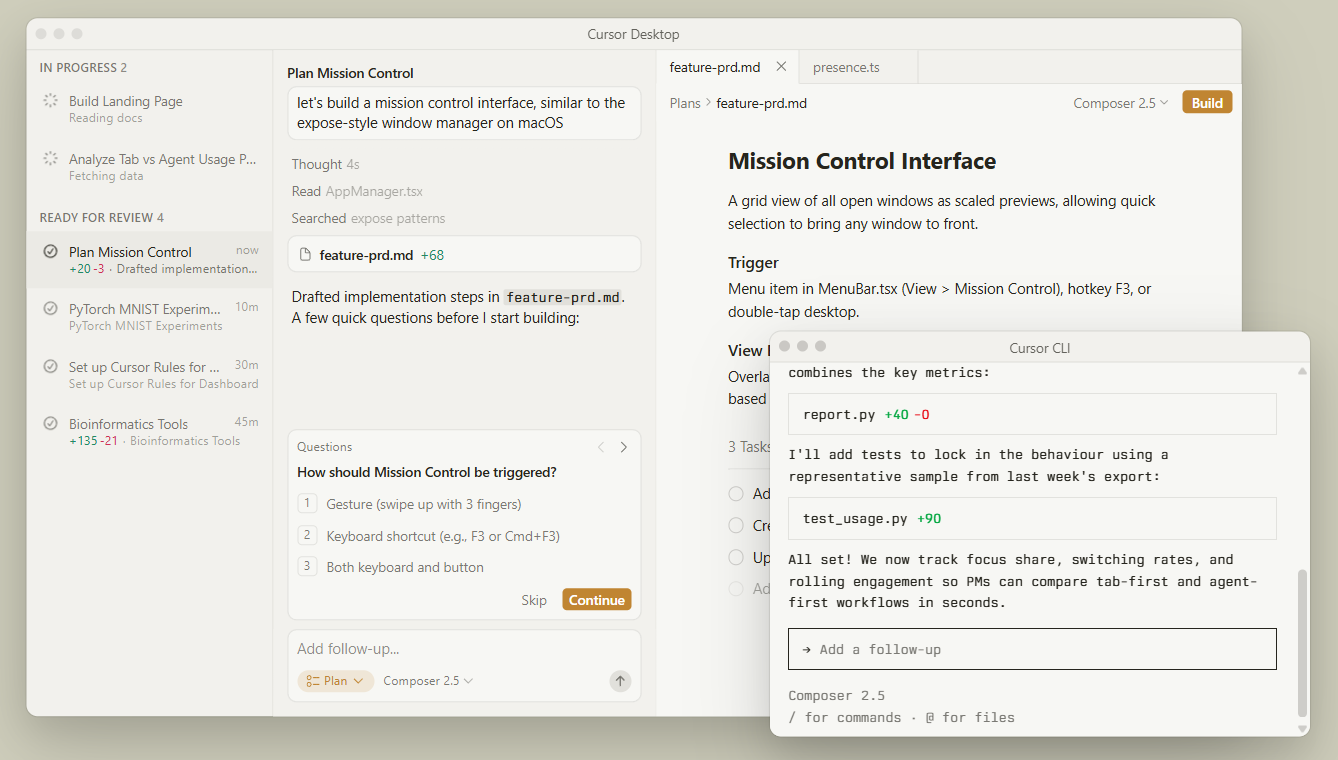Open the Plan mode dropdown
1338x760 pixels.
pos(336,681)
